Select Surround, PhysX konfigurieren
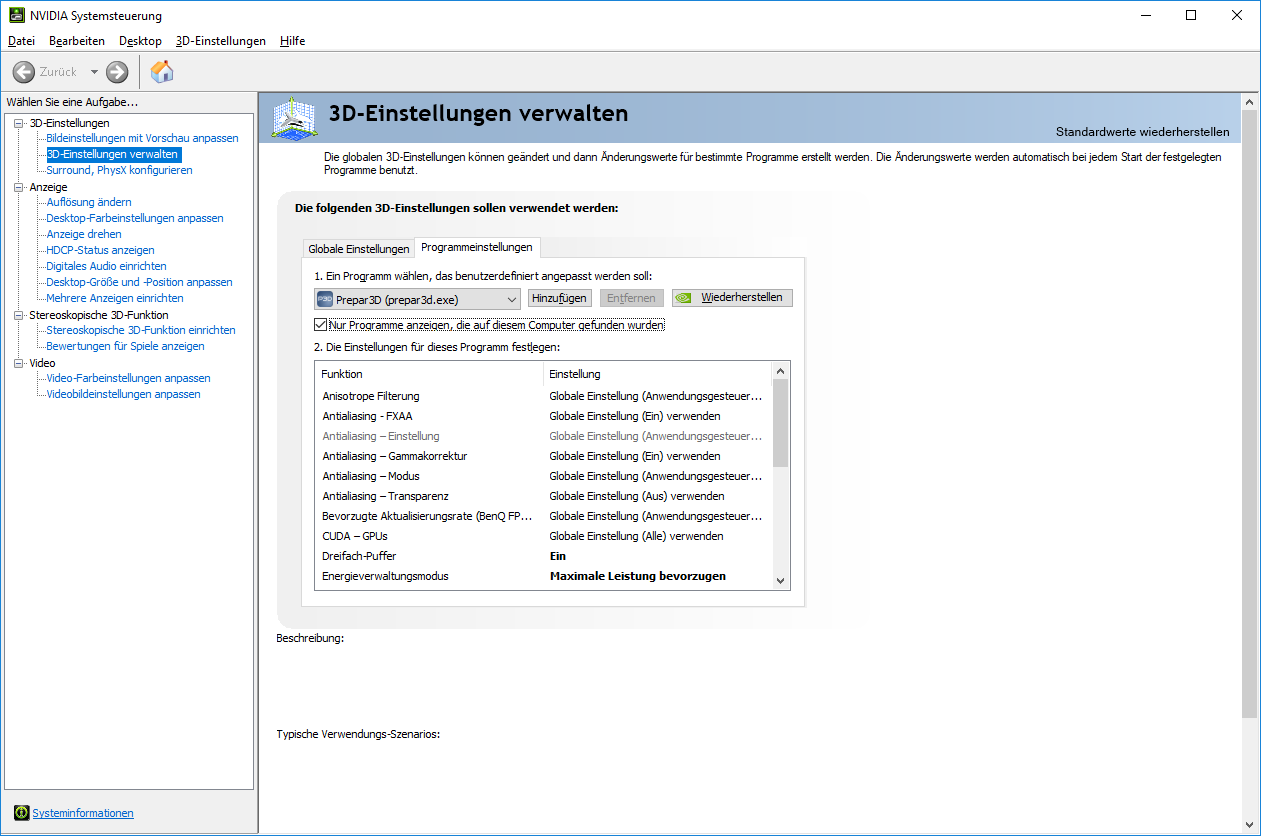Viewport: 1261px width, 836px height. pos(119,170)
